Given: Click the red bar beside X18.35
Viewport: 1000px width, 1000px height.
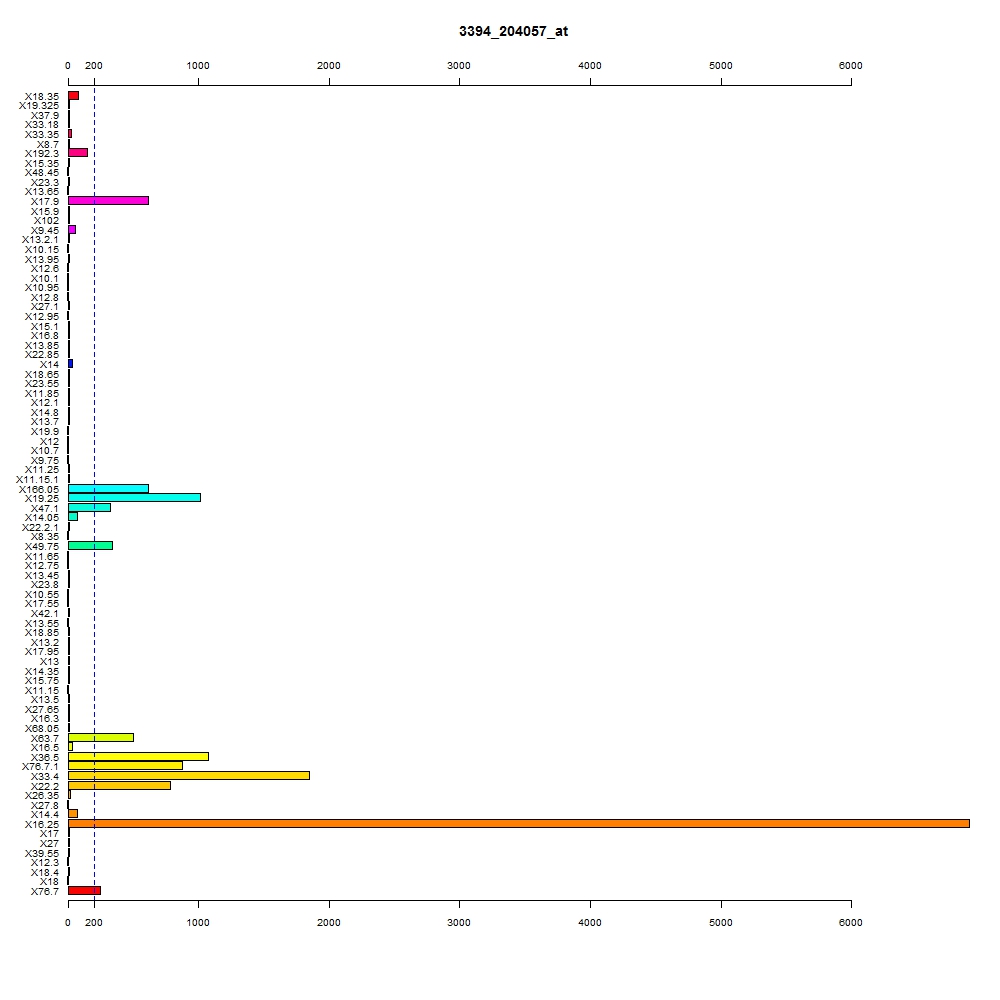Looking at the screenshot, I should pos(73,96).
